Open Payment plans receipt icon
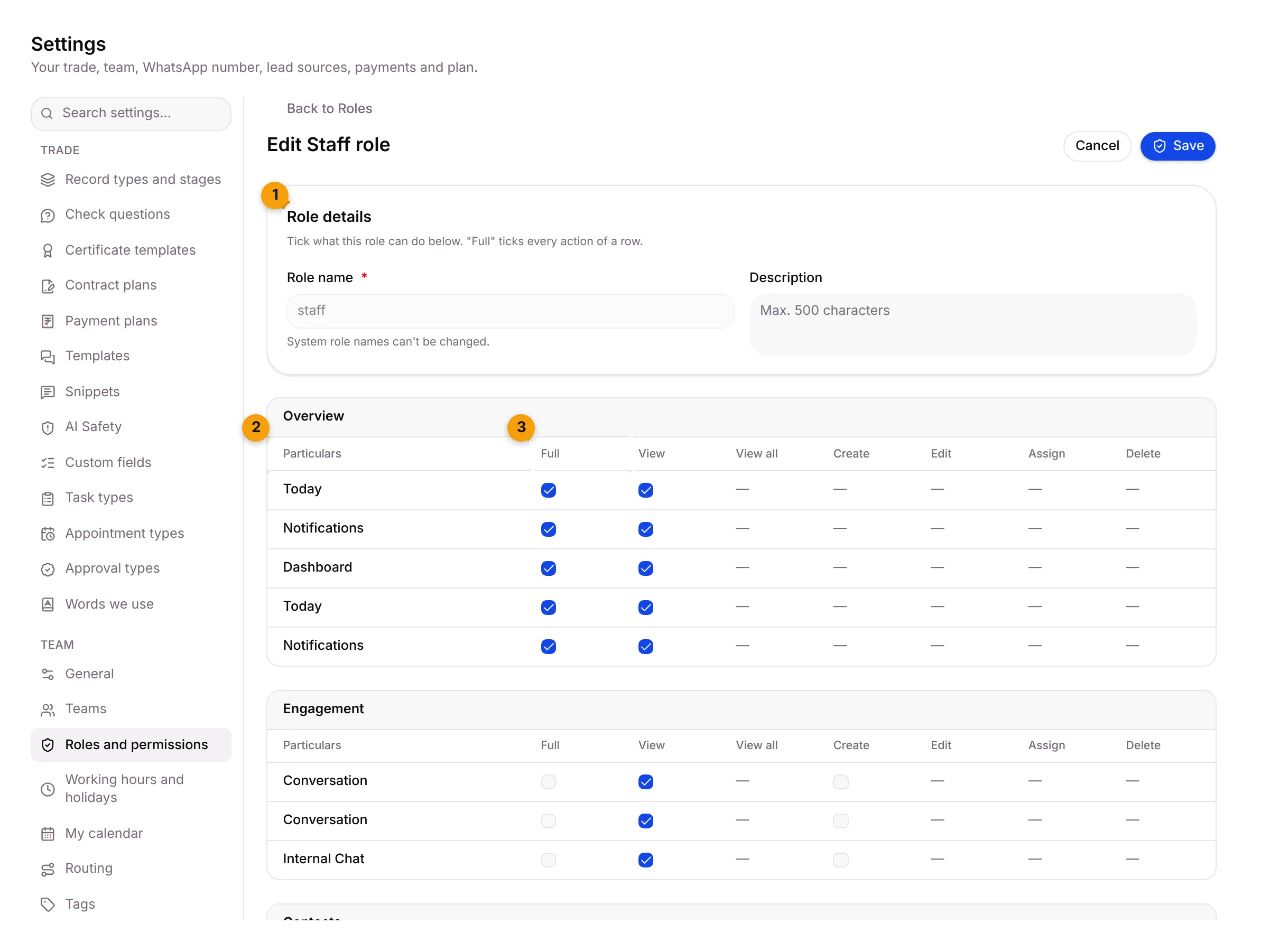This screenshot has width=1279, height=952. [x=48, y=322]
